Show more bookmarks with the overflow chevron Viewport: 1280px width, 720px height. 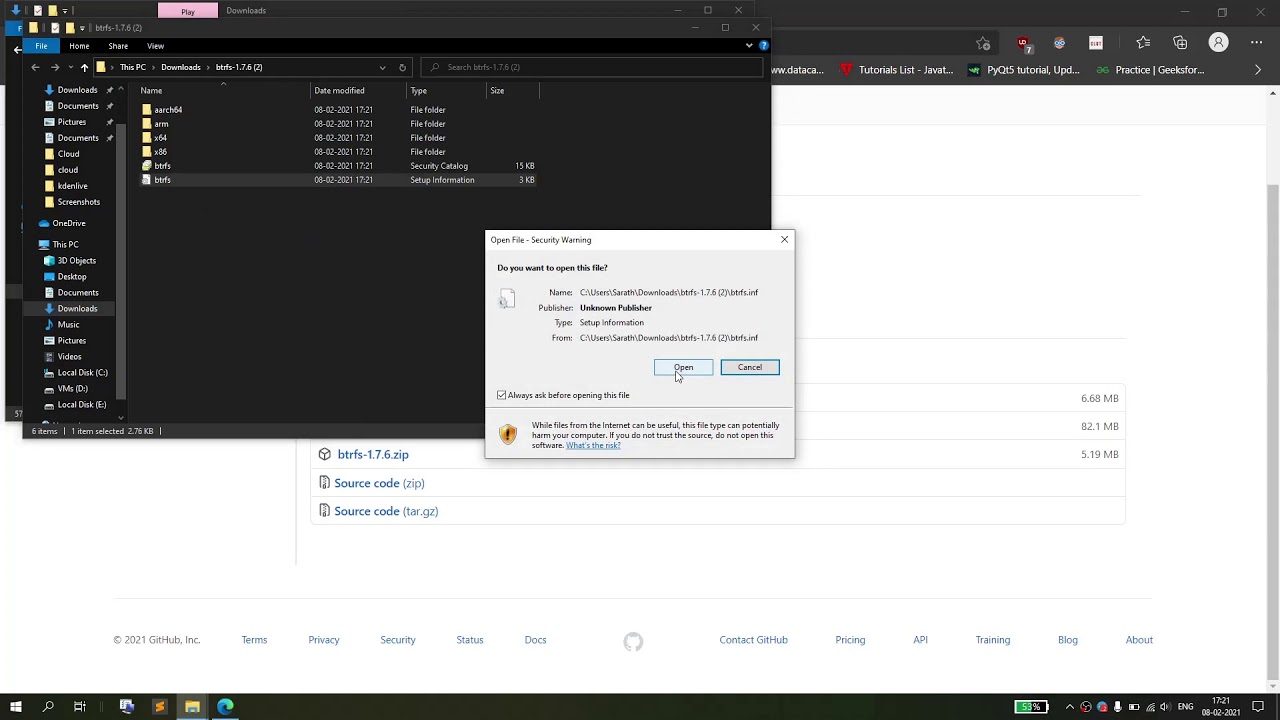(x=1258, y=70)
